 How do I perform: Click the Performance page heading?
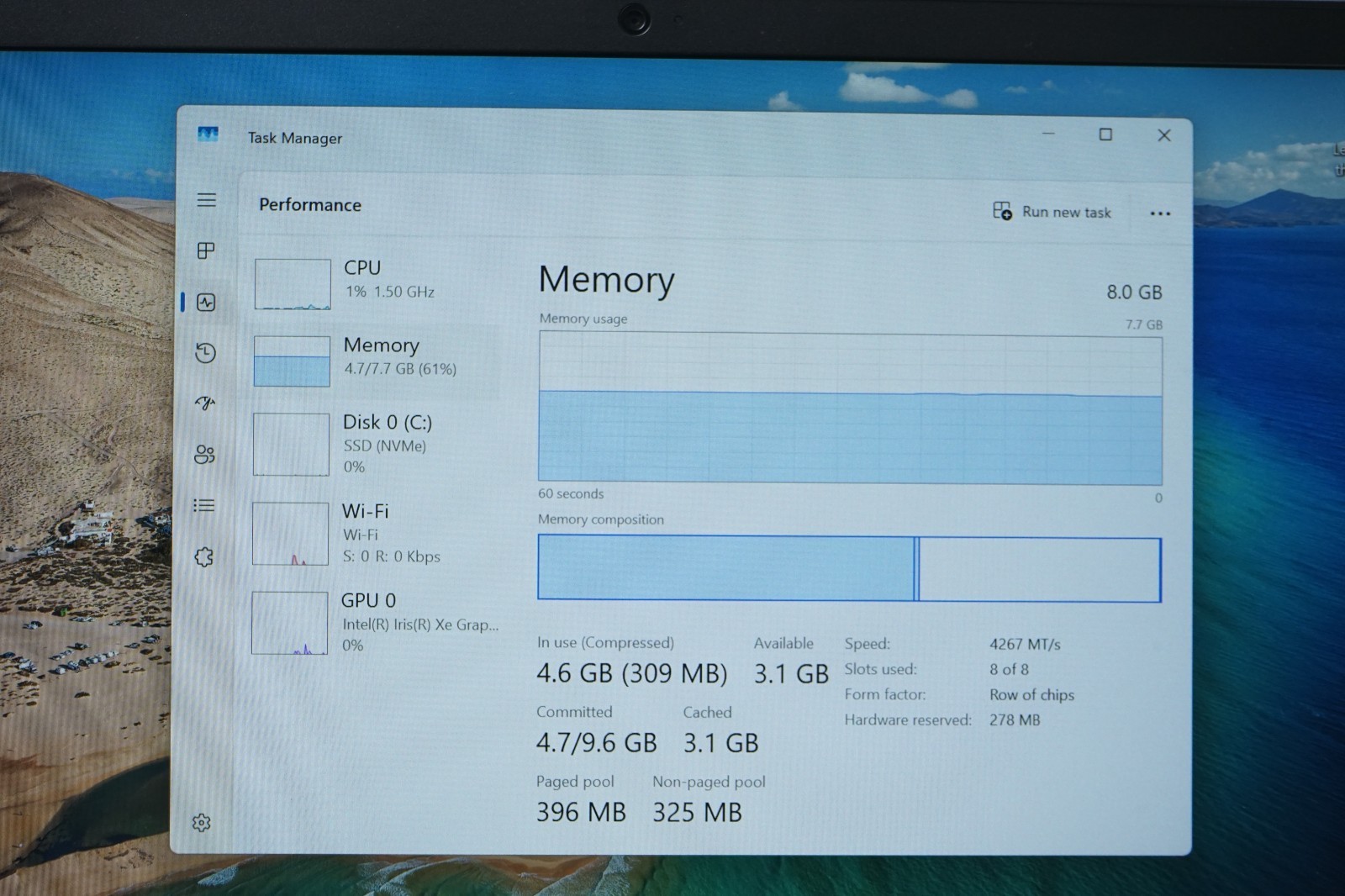(310, 205)
